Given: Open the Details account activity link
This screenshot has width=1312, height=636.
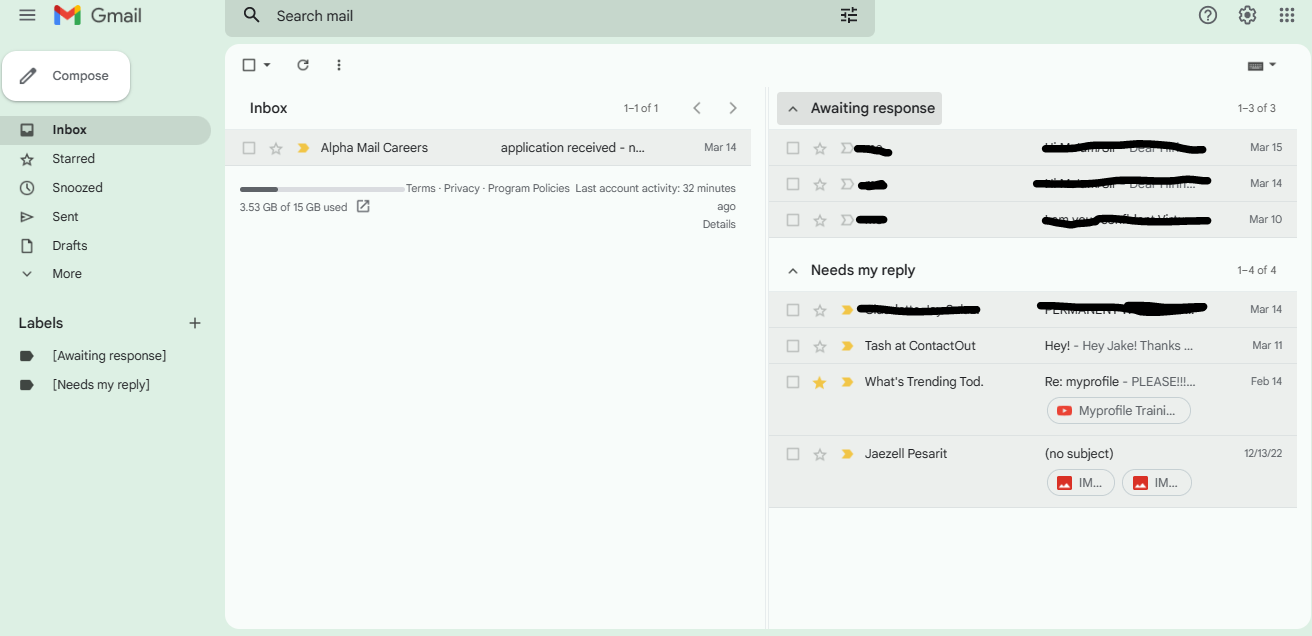Looking at the screenshot, I should pos(718,224).
